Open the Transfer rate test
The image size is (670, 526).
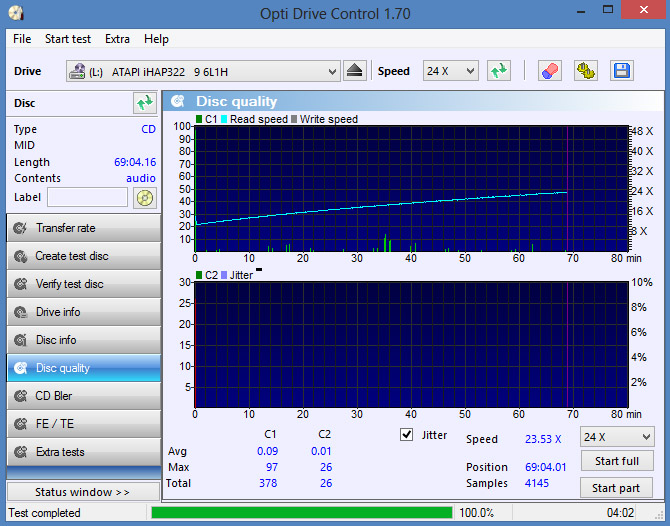click(x=84, y=228)
